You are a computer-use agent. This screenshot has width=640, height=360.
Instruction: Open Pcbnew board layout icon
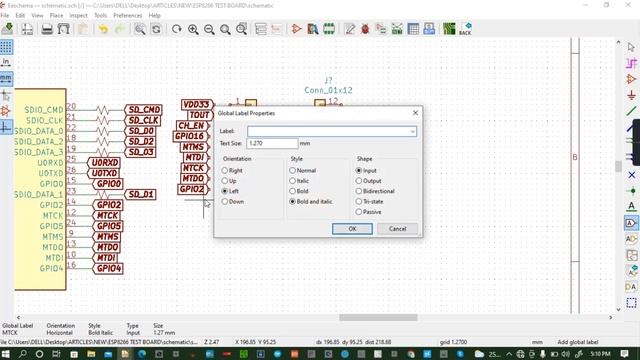coord(449,29)
